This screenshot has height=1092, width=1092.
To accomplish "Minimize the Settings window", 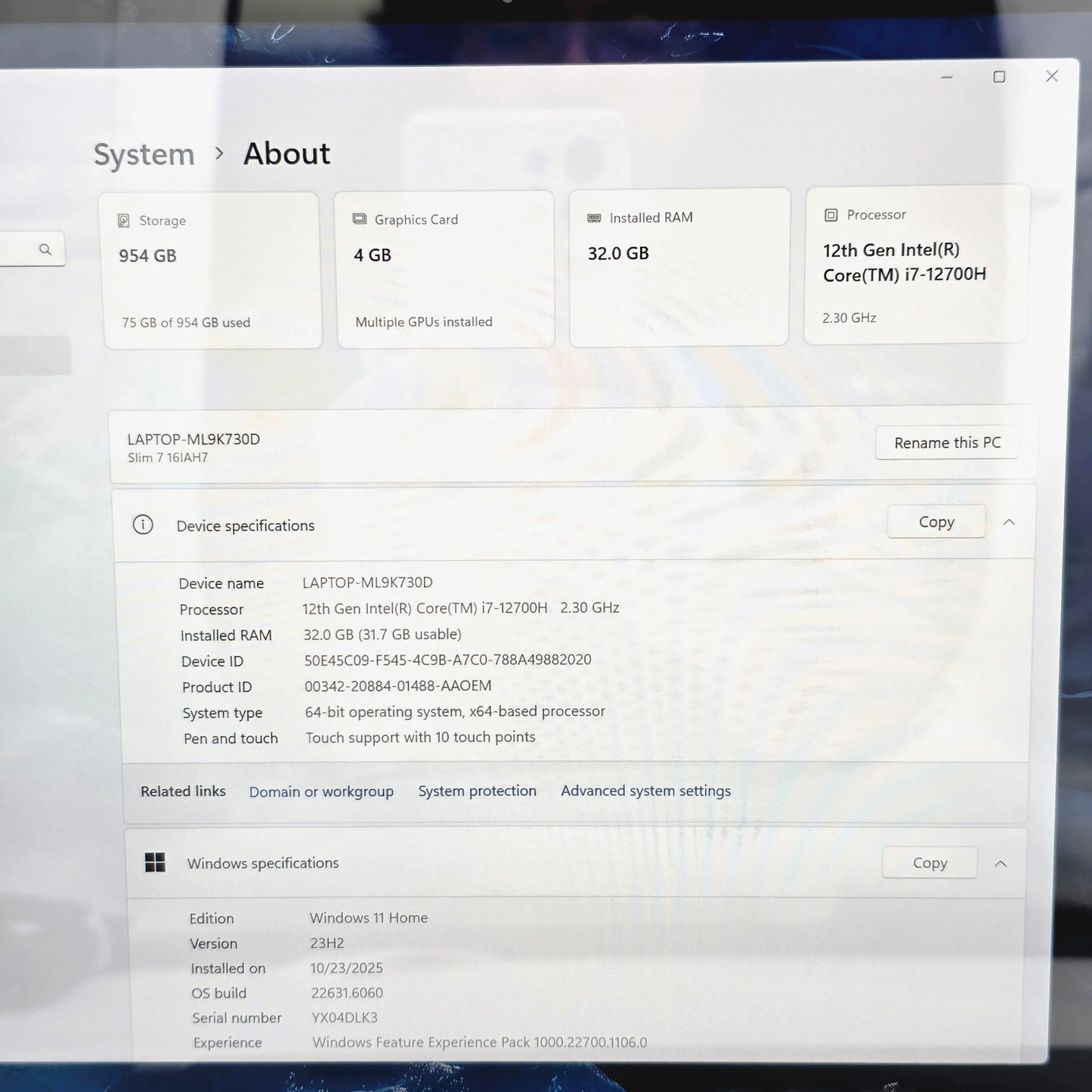I will pyautogui.click(x=946, y=77).
